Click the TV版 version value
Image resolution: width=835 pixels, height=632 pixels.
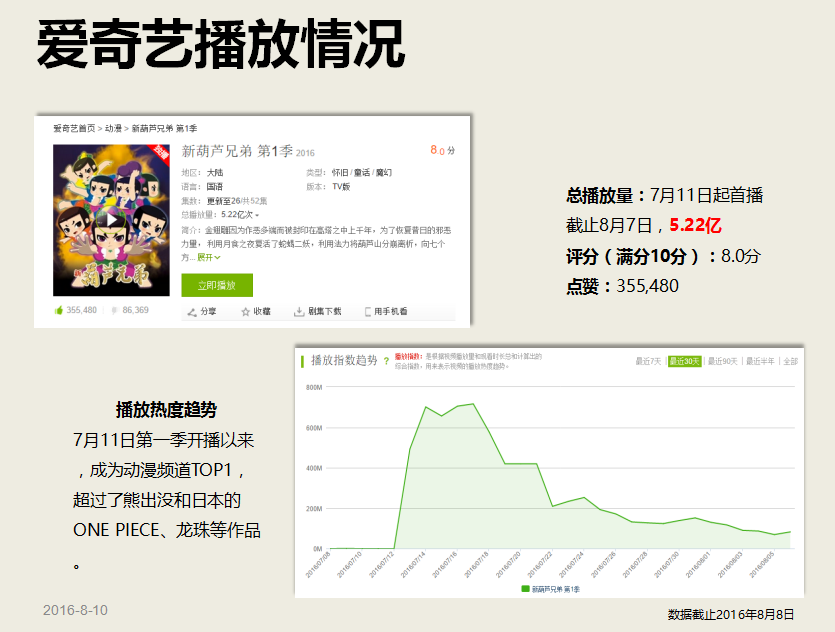pos(341,187)
